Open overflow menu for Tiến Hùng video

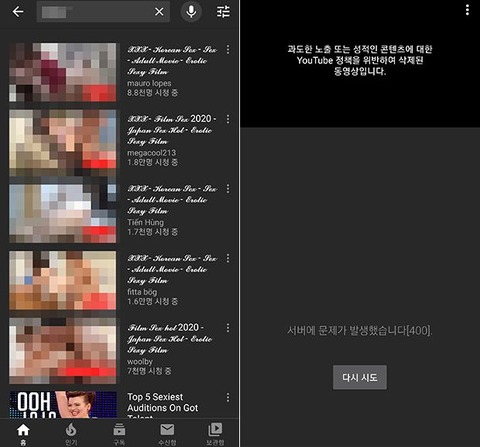[x=228, y=189]
